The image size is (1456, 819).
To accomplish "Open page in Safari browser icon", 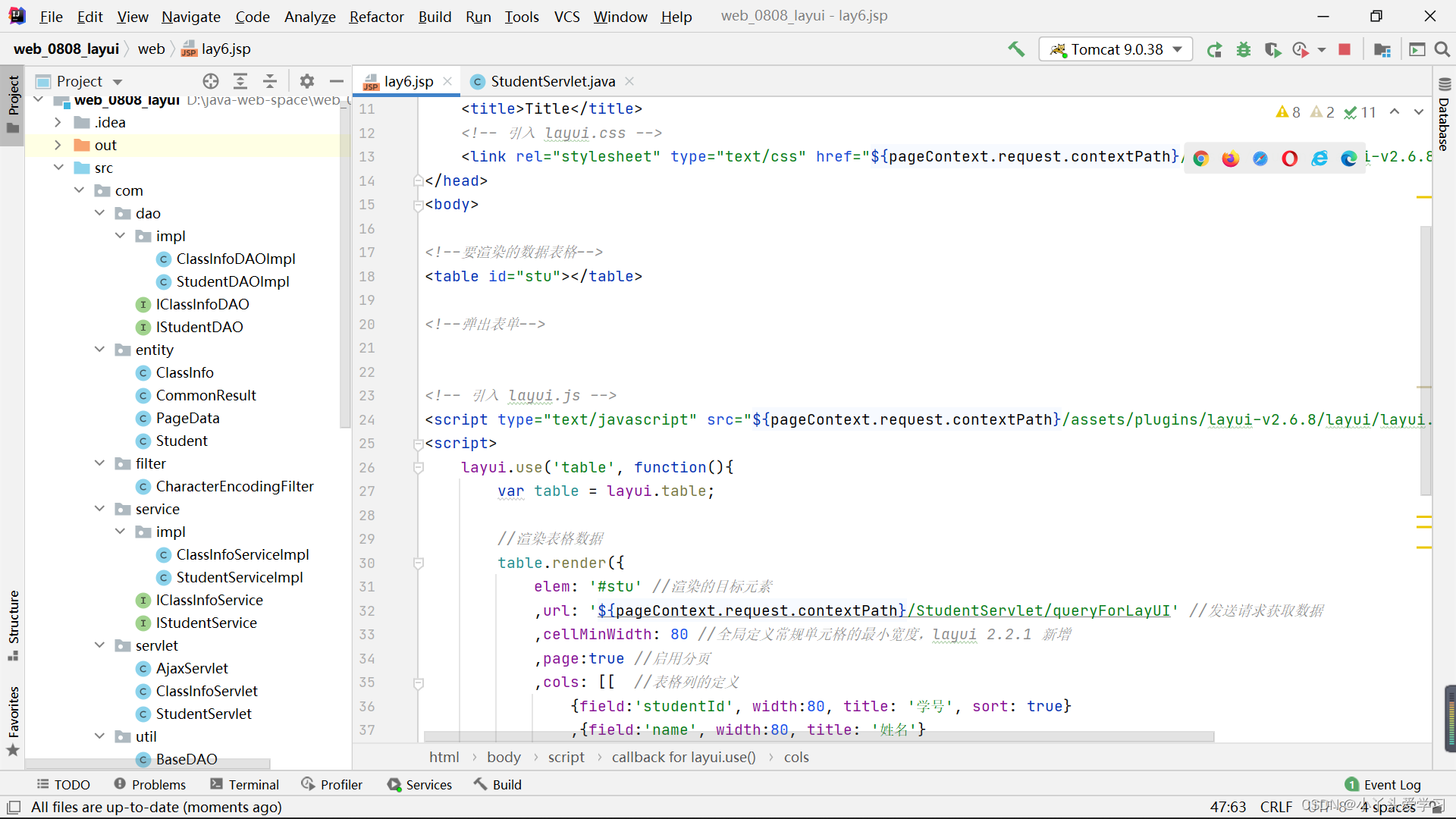I will coord(1260,158).
